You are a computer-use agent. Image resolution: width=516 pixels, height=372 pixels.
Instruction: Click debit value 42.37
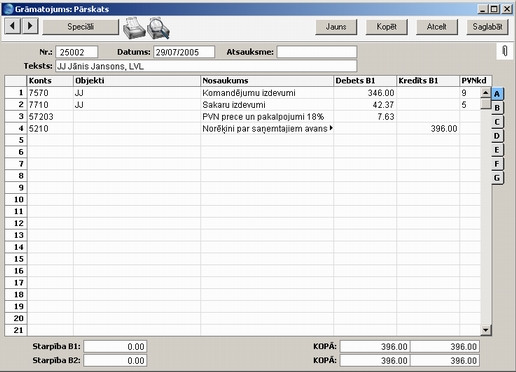click(365, 105)
